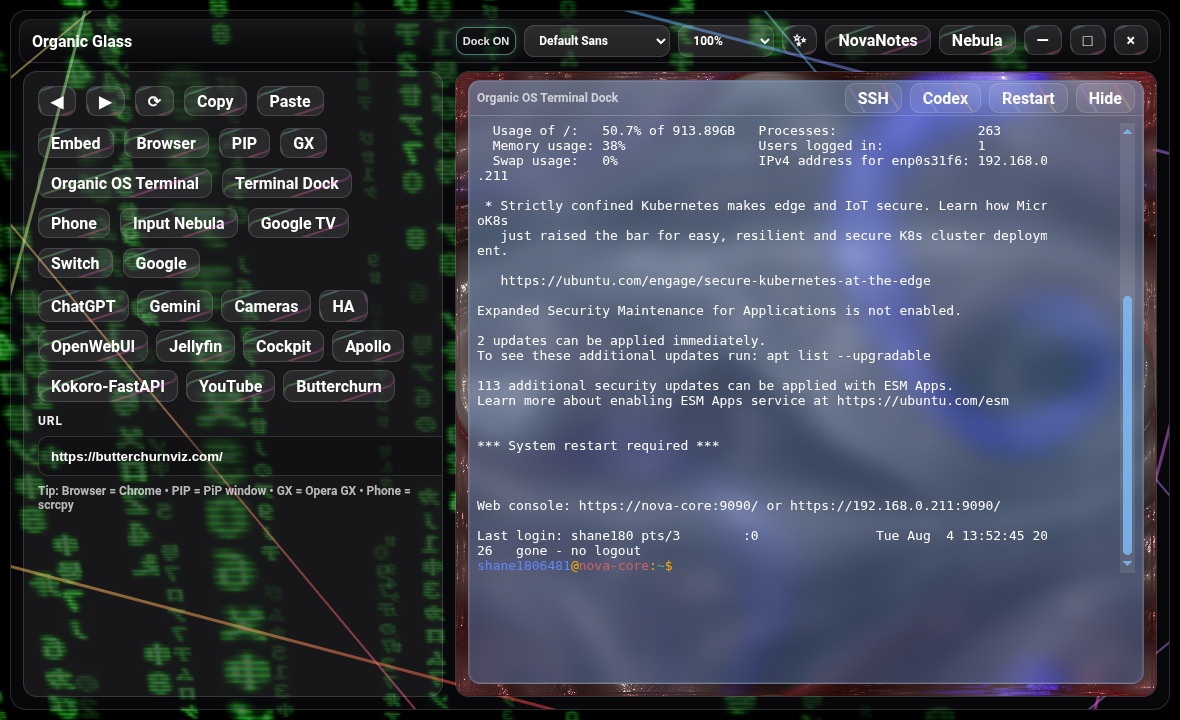The width and height of the screenshot is (1180, 720).
Task: Open the OpenWebUI shortcut
Action: click(93, 346)
